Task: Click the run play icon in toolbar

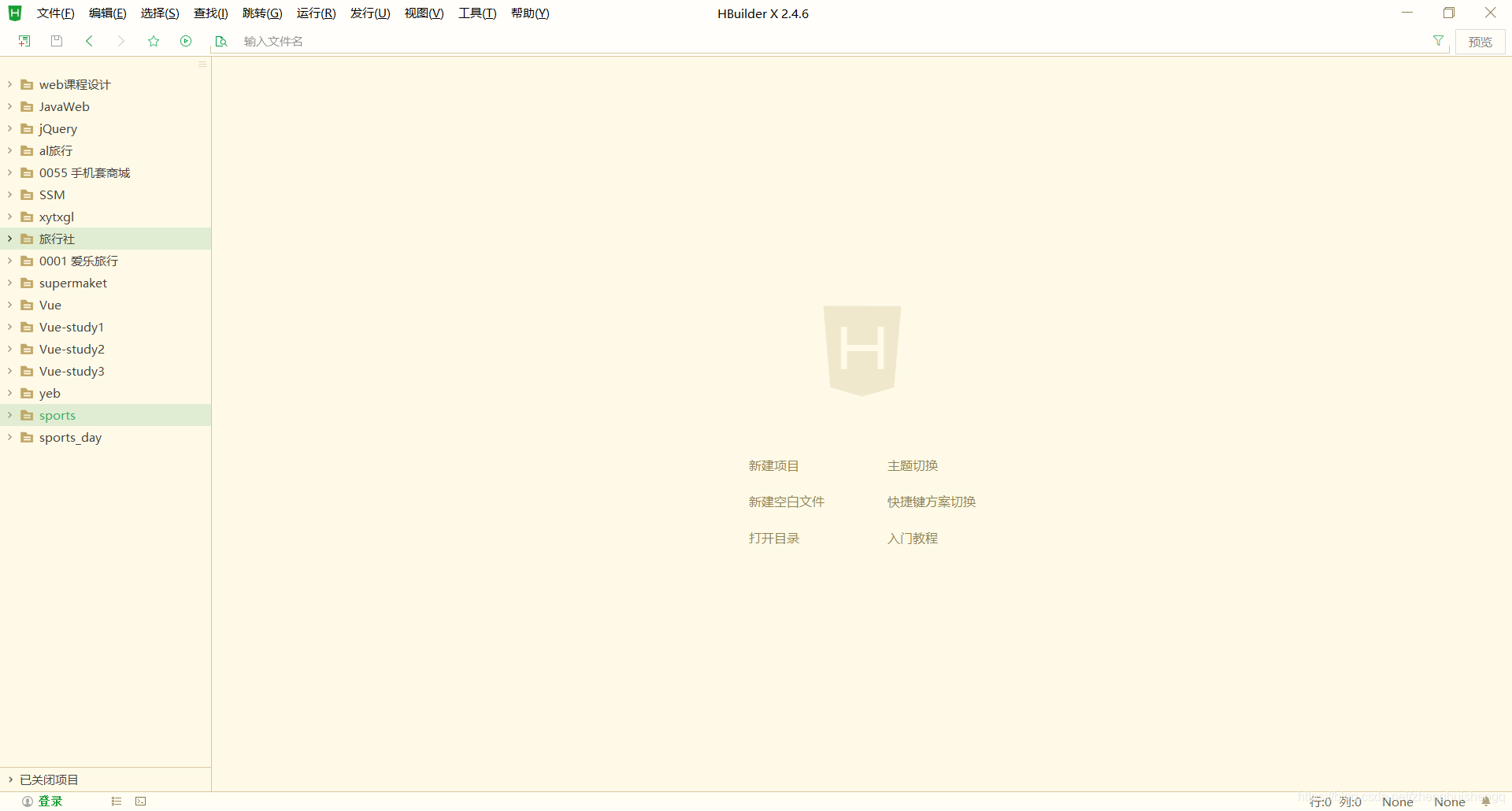Action: pyautogui.click(x=186, y=41)
